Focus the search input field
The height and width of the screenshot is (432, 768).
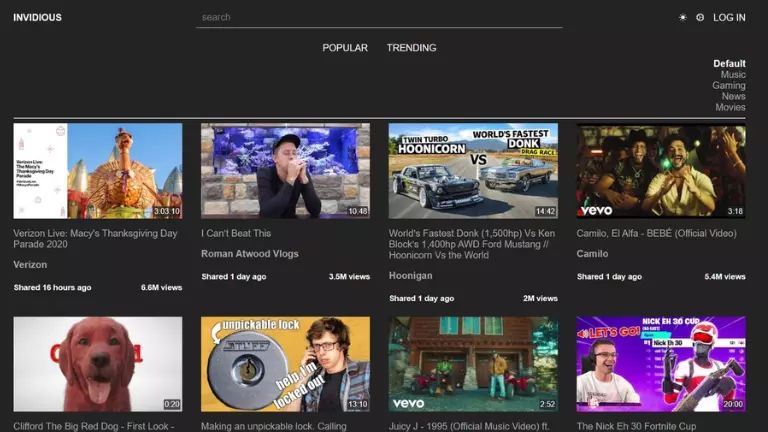(379, 18)
